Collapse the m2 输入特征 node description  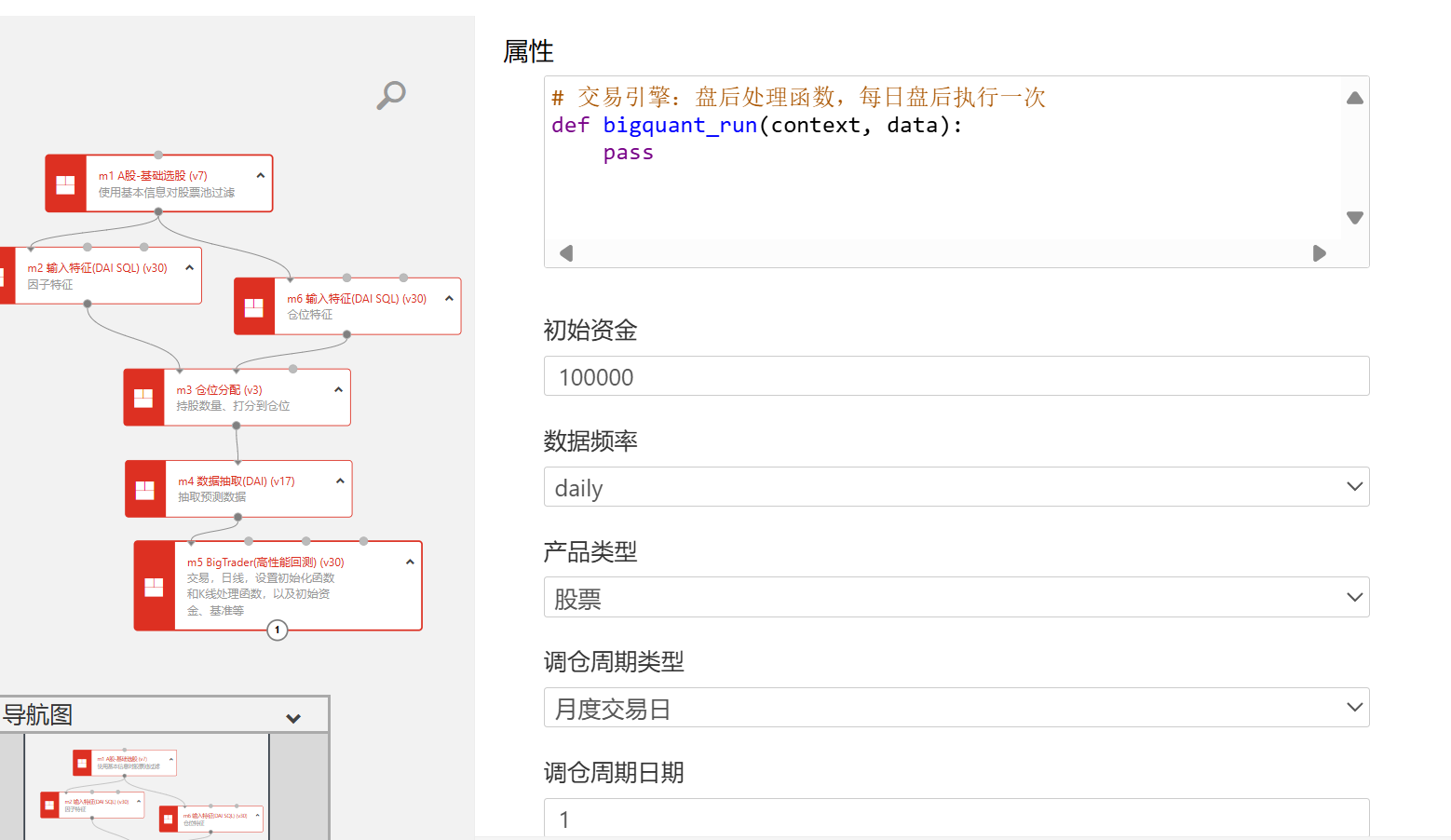coord(190,267)
